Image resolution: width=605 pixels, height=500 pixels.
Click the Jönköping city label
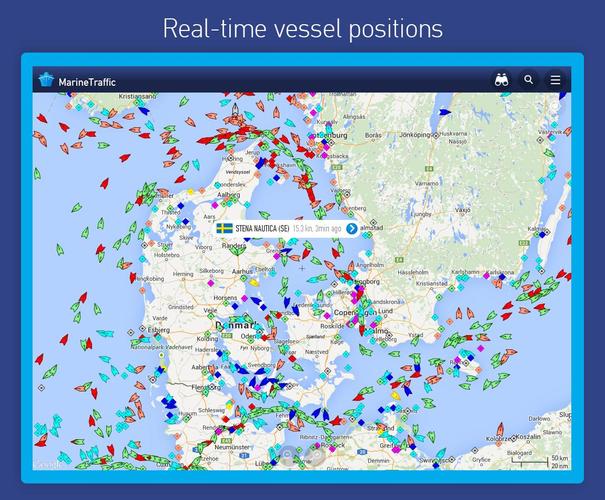(415, 135)
